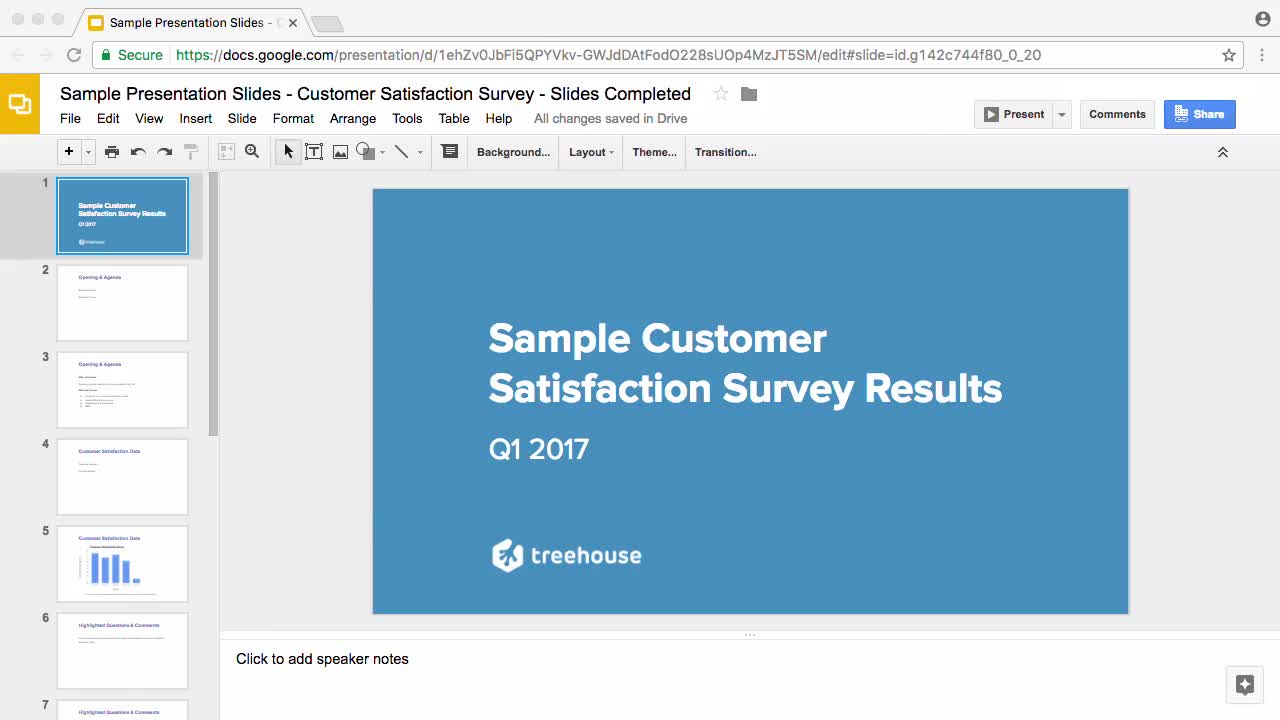The image size is (1280, 720).
Task: Open the Arrange menu
Action: [x=353, y=118]
